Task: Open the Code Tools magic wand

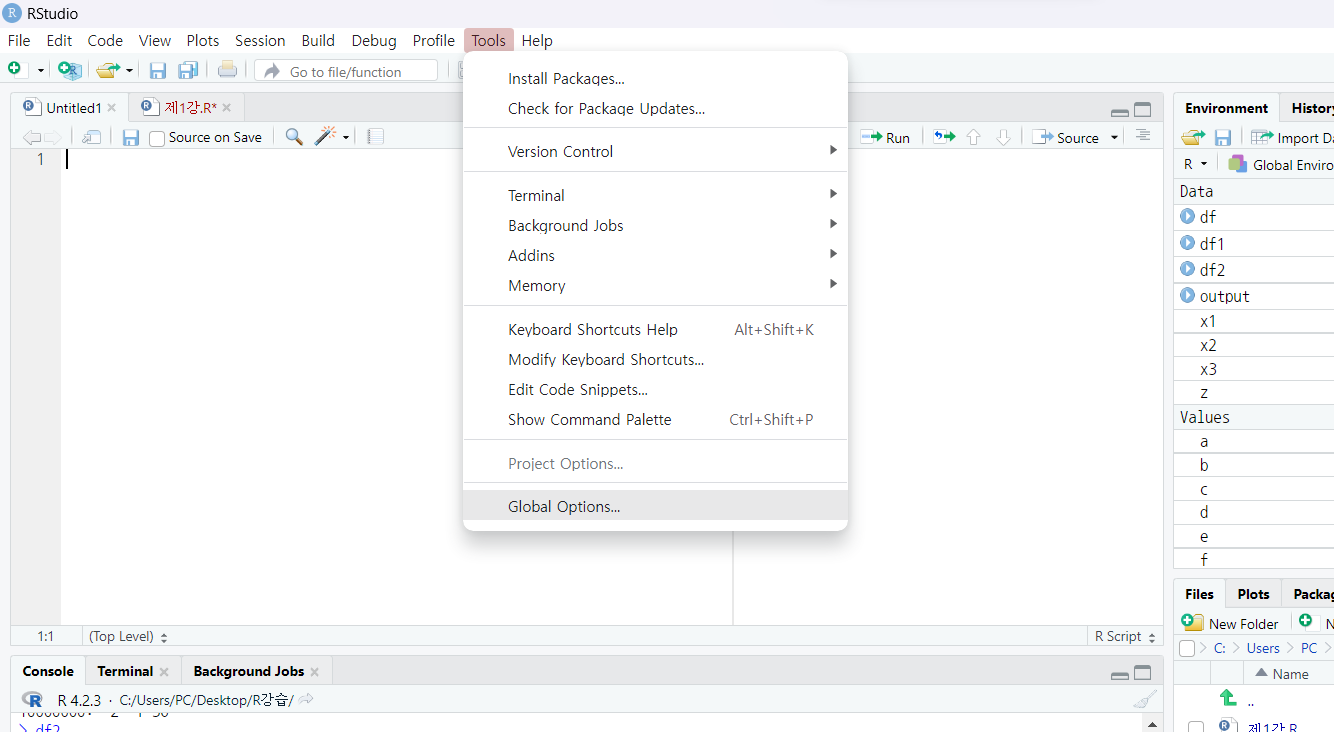Action: click(x=325, y=136)
